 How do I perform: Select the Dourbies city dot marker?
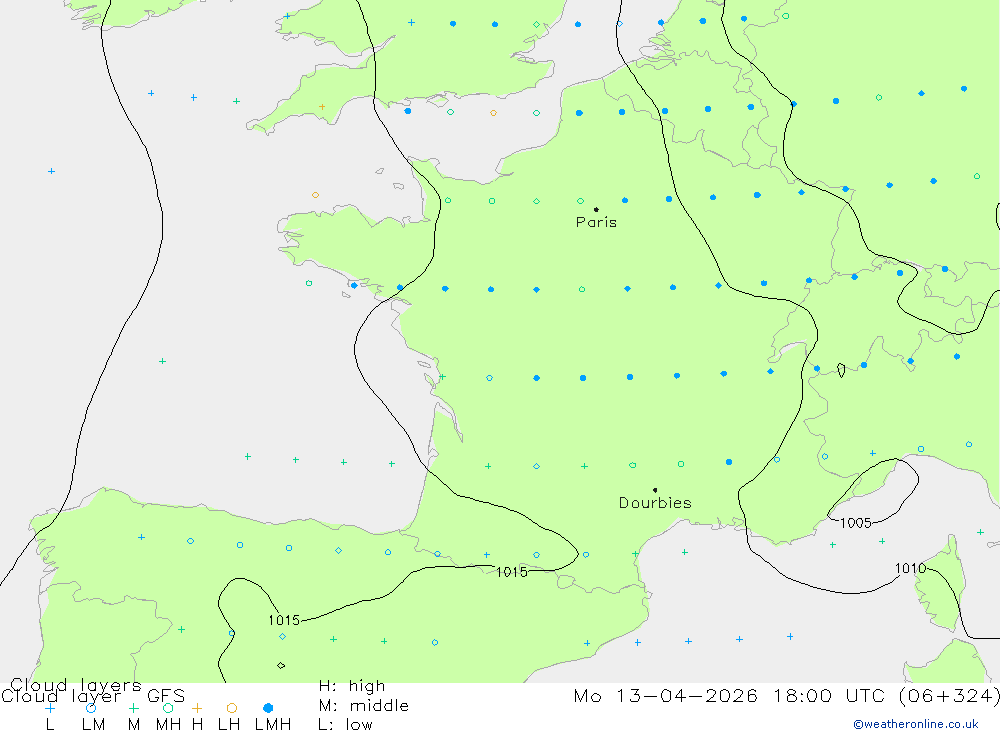pos(655,490)
